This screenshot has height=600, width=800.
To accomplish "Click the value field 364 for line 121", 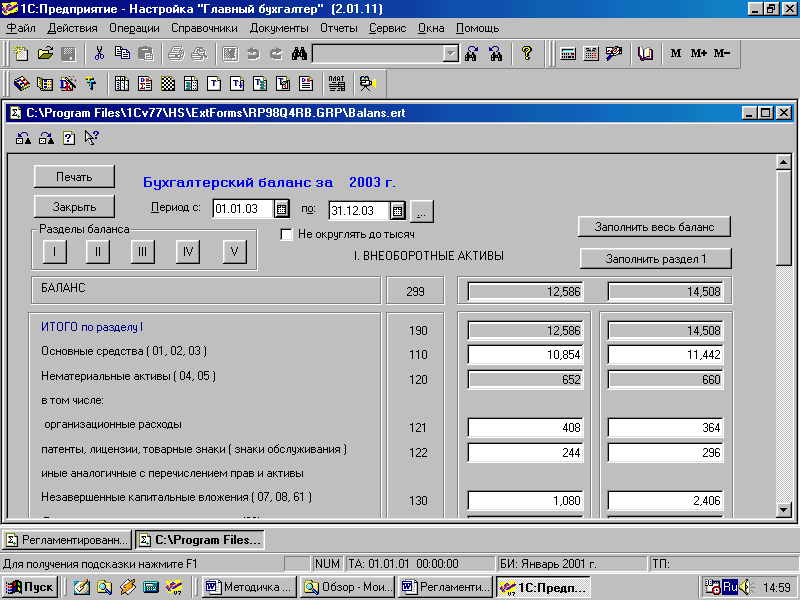I will pyautogui.click(x=665, y=428).
